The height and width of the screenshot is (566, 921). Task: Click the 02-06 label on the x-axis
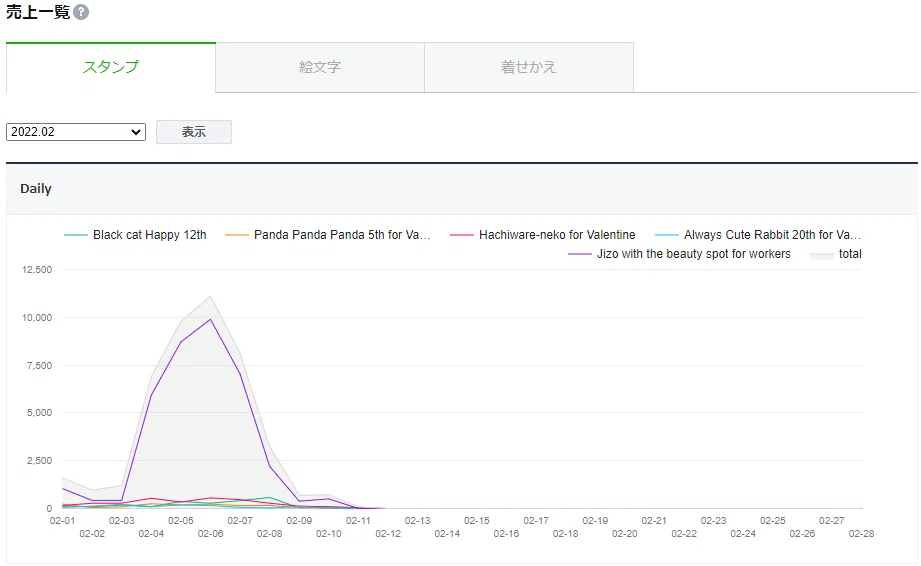(x=210, y=534)
